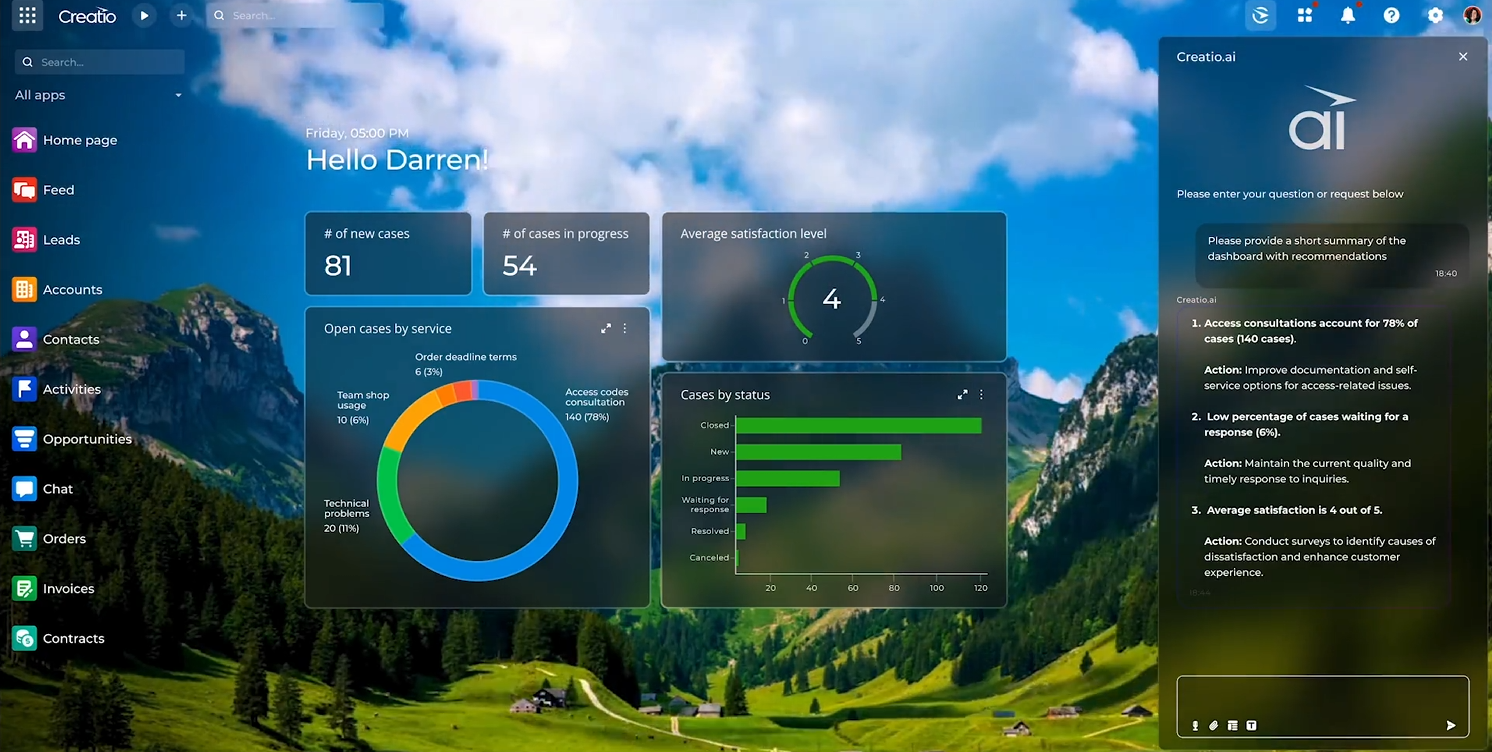Click the Closed bar in status chart

(x=858, y=426)
